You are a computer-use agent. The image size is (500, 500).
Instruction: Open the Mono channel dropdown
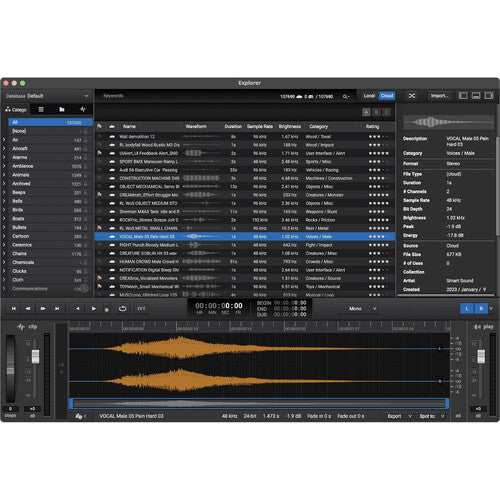coord(359,309)
